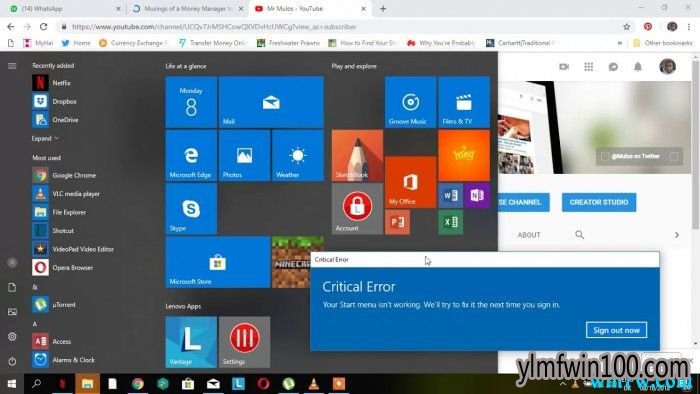Screen dimensions: 700x394
Task: Go back in Chrome
Action: pos(11,27)
